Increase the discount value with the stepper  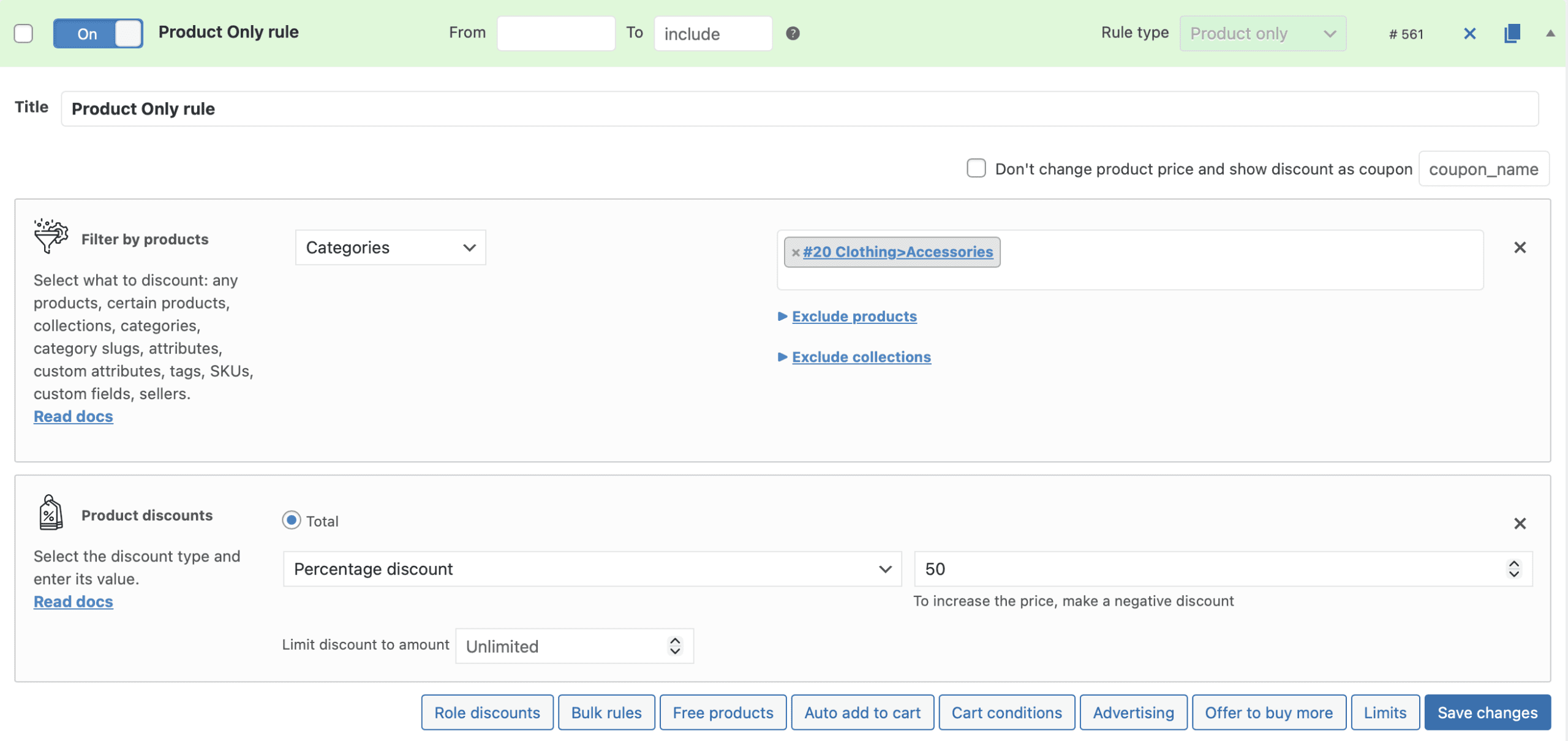1514,563
